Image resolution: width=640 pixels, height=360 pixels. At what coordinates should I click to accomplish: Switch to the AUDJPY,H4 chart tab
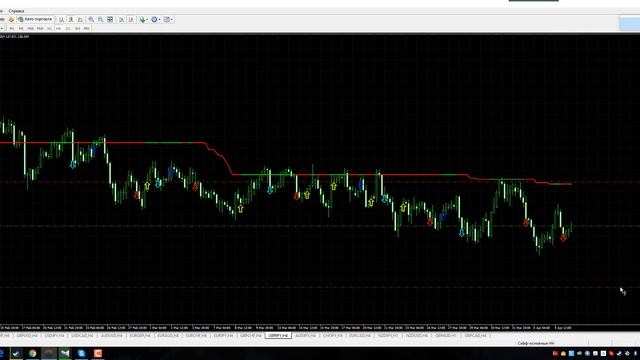coord(306,336)
